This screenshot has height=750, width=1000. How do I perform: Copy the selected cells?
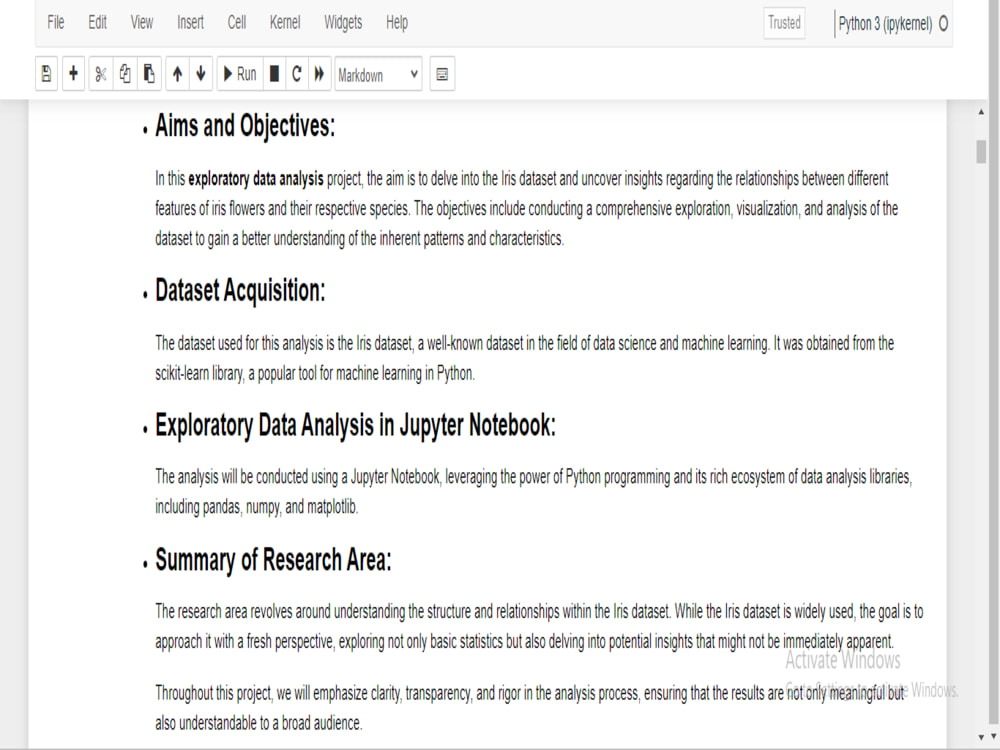point(124,73)
